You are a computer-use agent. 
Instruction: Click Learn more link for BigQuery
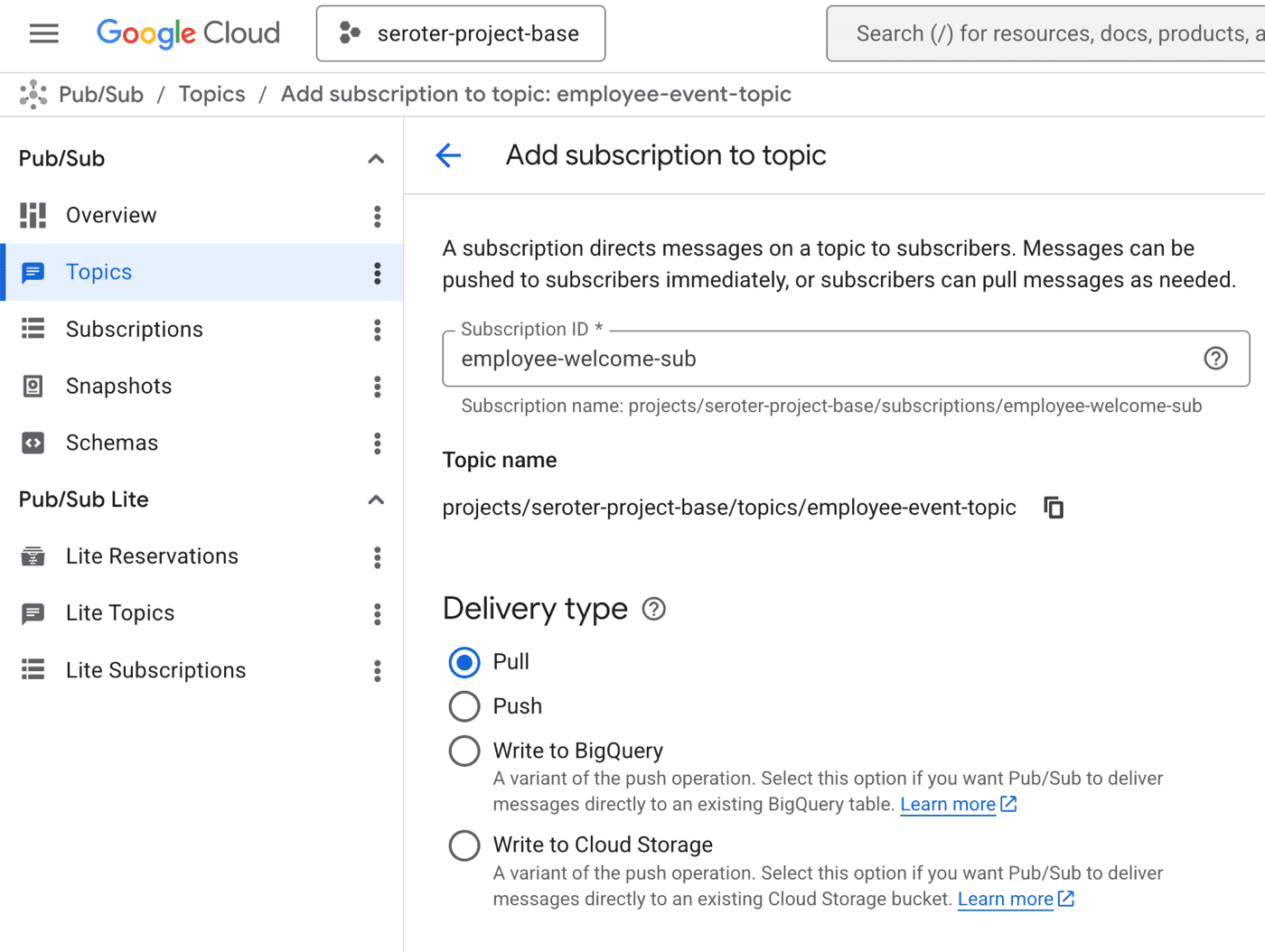coord(948,805)
